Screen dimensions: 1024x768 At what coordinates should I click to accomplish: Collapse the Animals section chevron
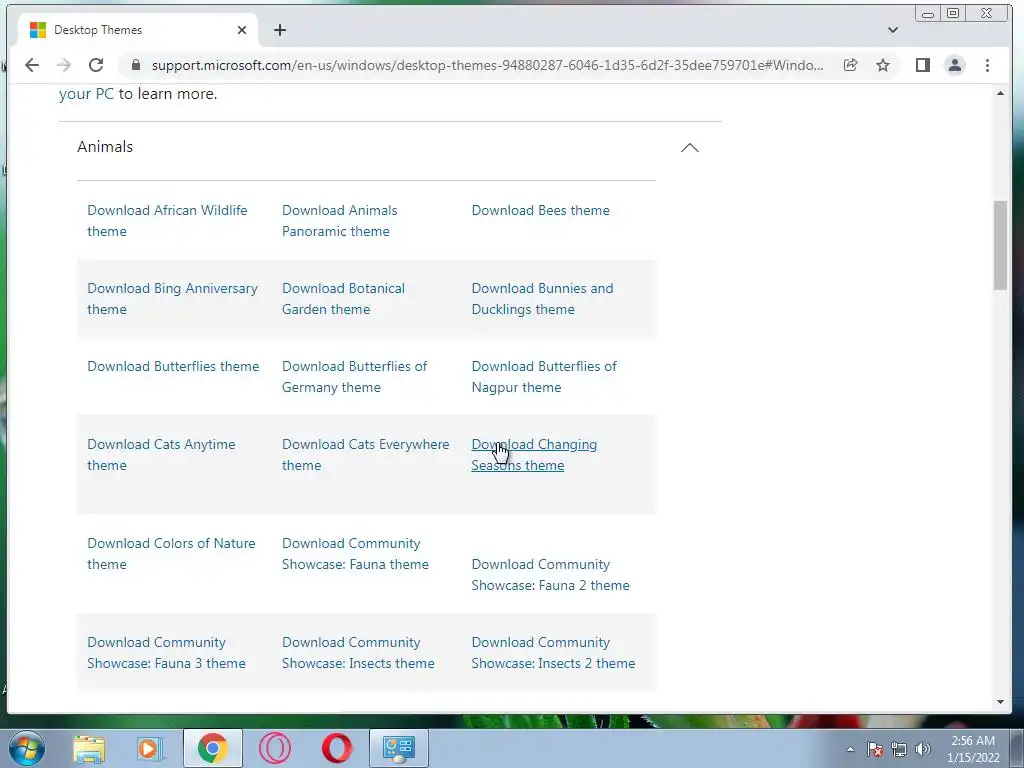[690, 147]
